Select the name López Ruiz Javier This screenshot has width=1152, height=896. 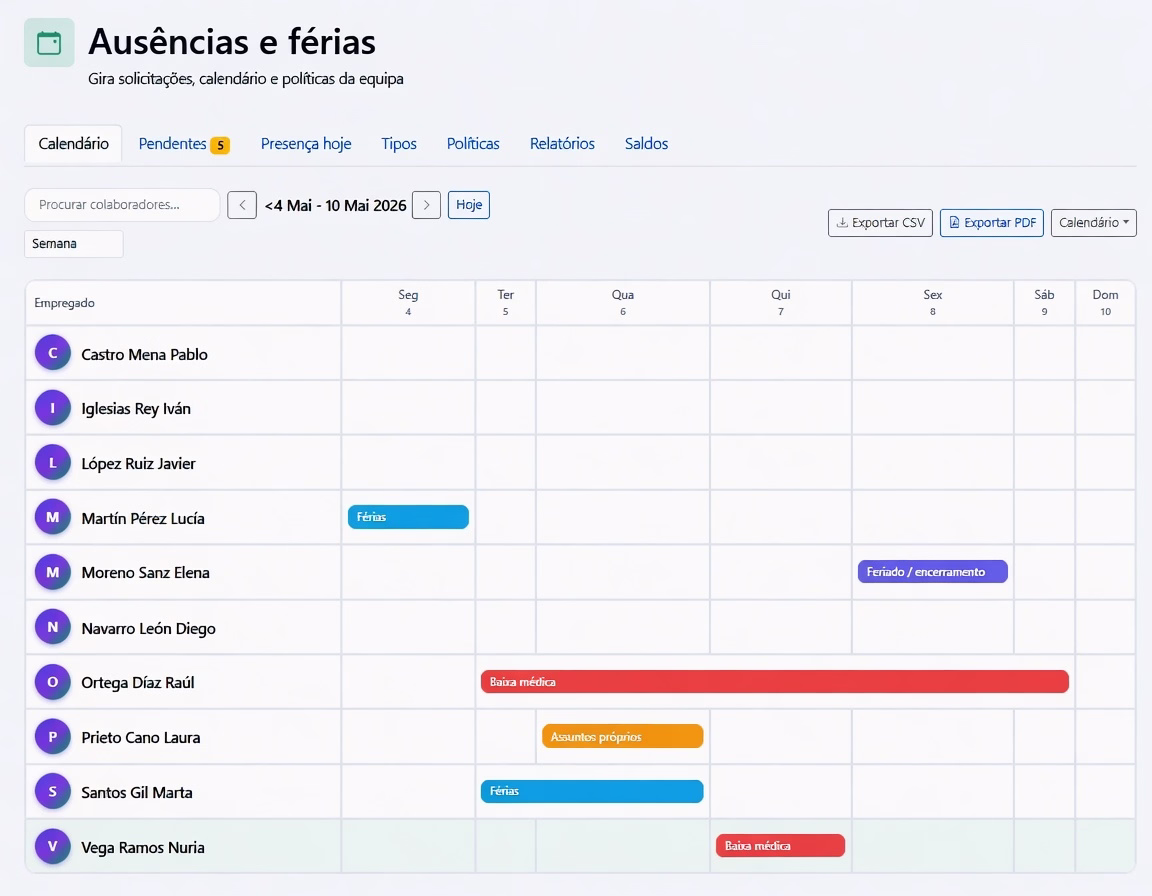139,464
